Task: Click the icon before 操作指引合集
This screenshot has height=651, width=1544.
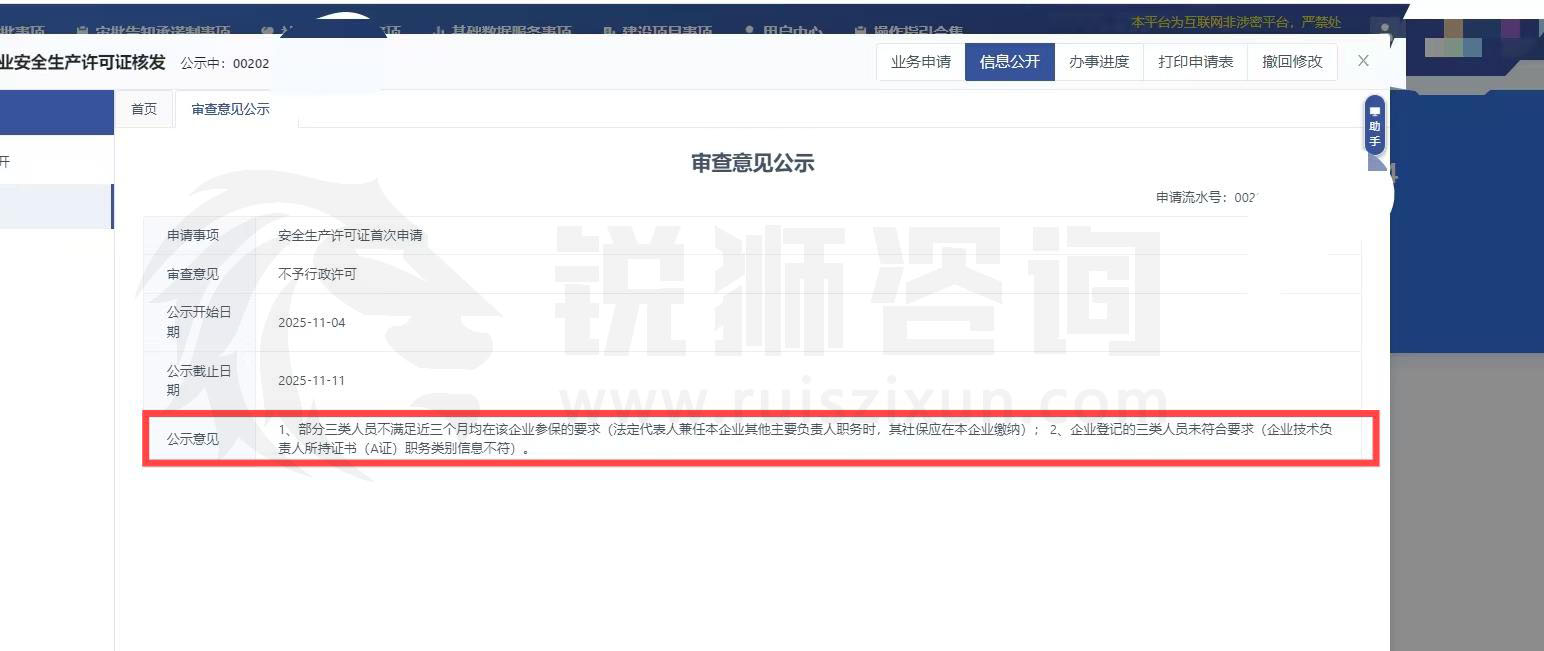Action: 858,32
